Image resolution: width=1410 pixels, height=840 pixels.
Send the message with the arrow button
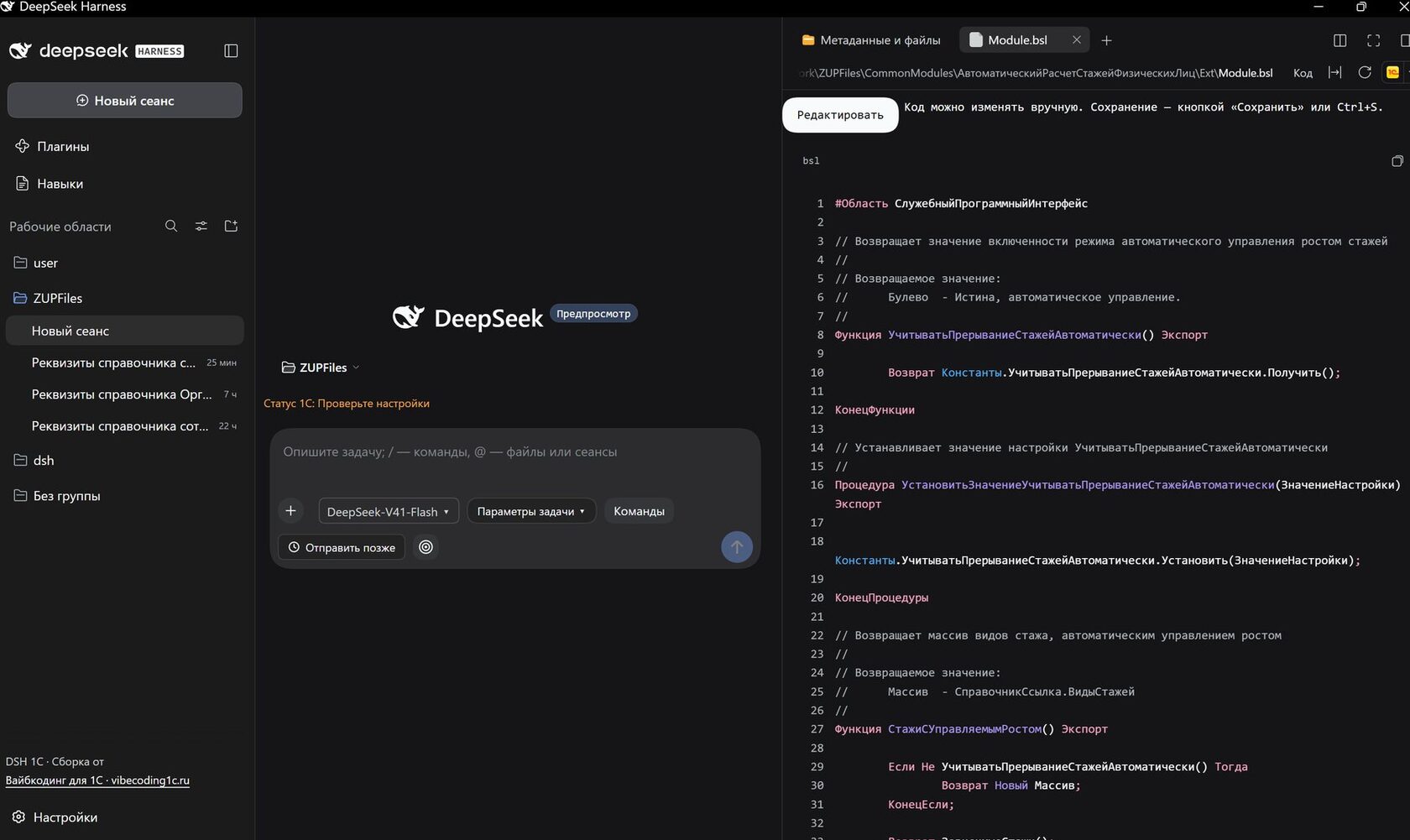(x=737, y=547)
